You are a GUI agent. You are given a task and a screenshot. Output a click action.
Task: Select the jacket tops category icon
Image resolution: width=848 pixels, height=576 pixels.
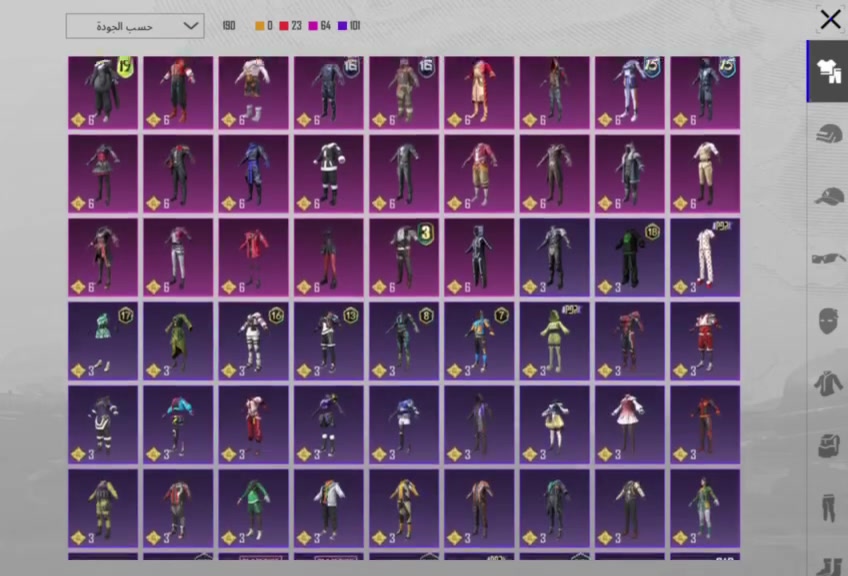tap(828, 383)
